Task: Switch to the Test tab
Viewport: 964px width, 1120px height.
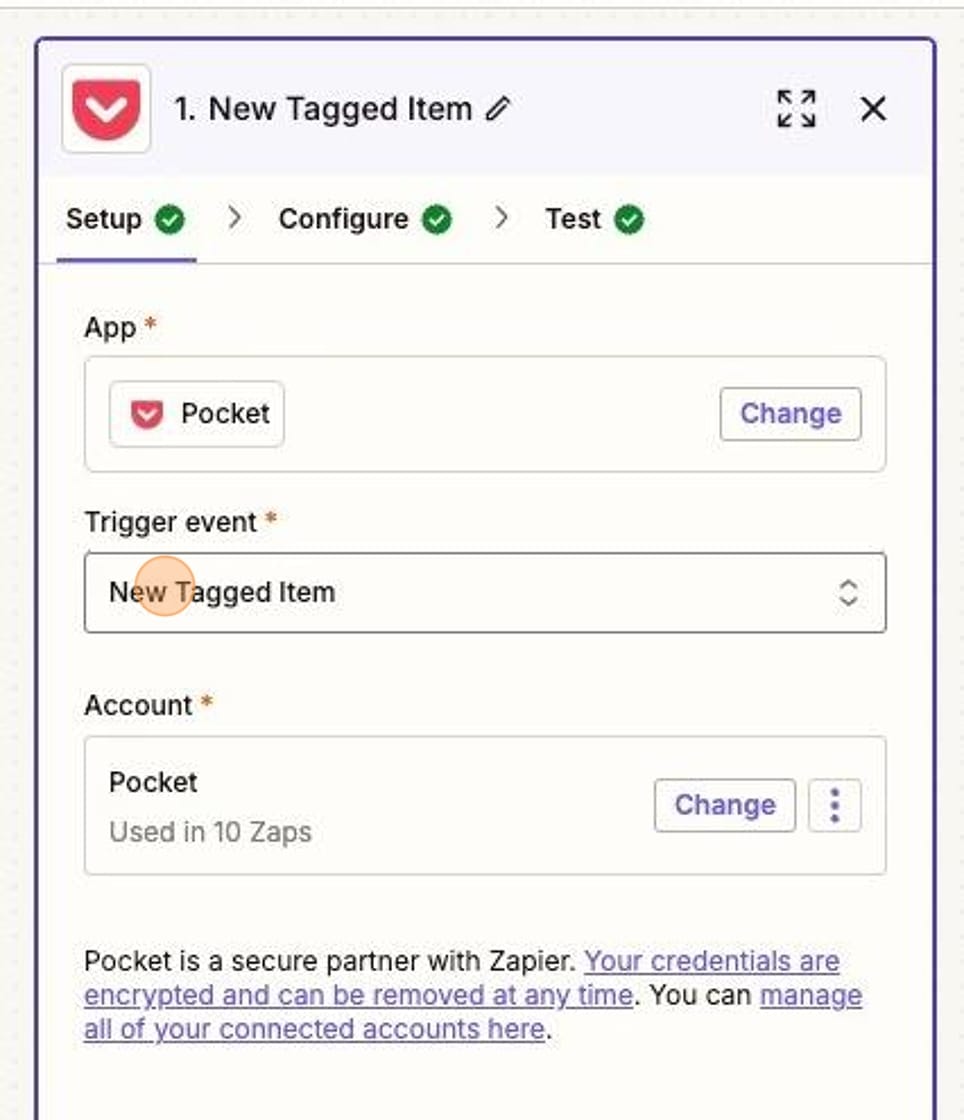Action: tap(574, 218)
